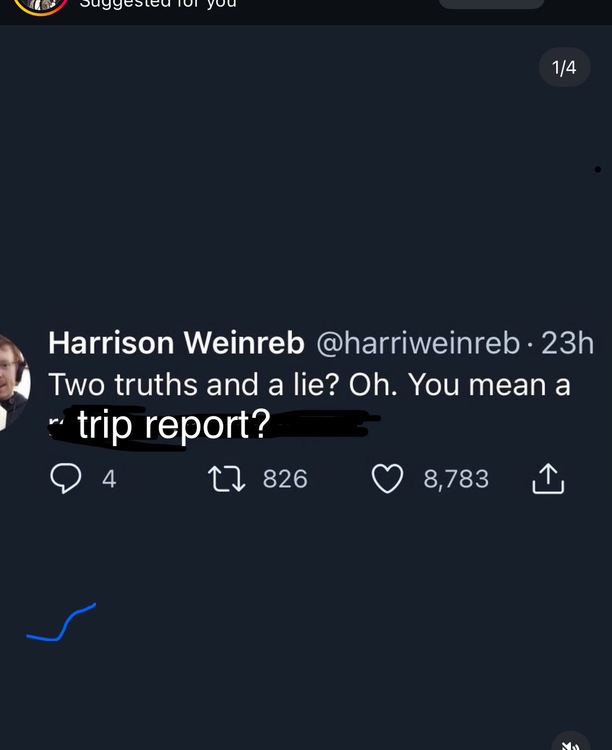Click the reply count 4

109,480
